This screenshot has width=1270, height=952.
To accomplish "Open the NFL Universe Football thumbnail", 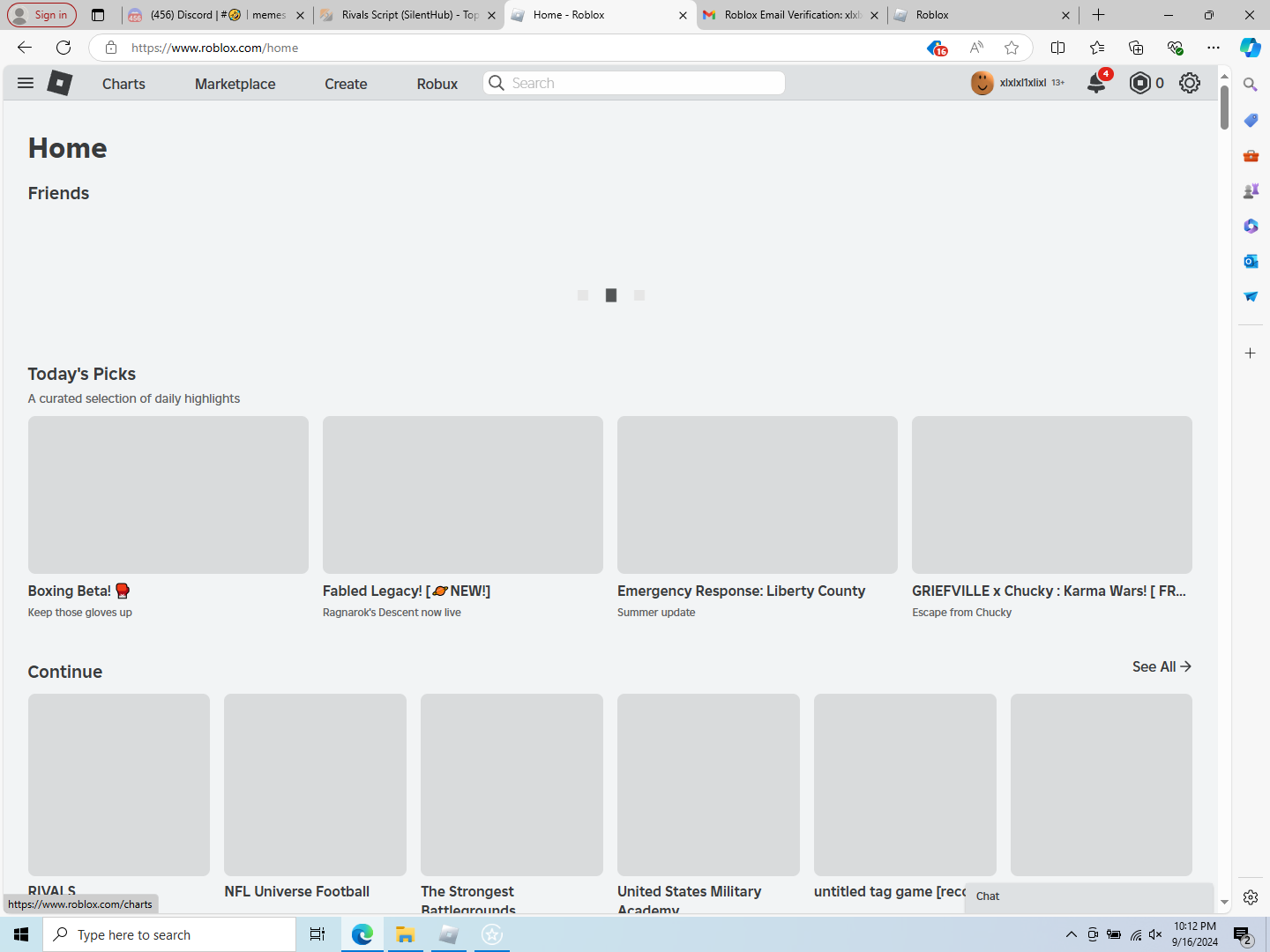I will click(315, 785).
